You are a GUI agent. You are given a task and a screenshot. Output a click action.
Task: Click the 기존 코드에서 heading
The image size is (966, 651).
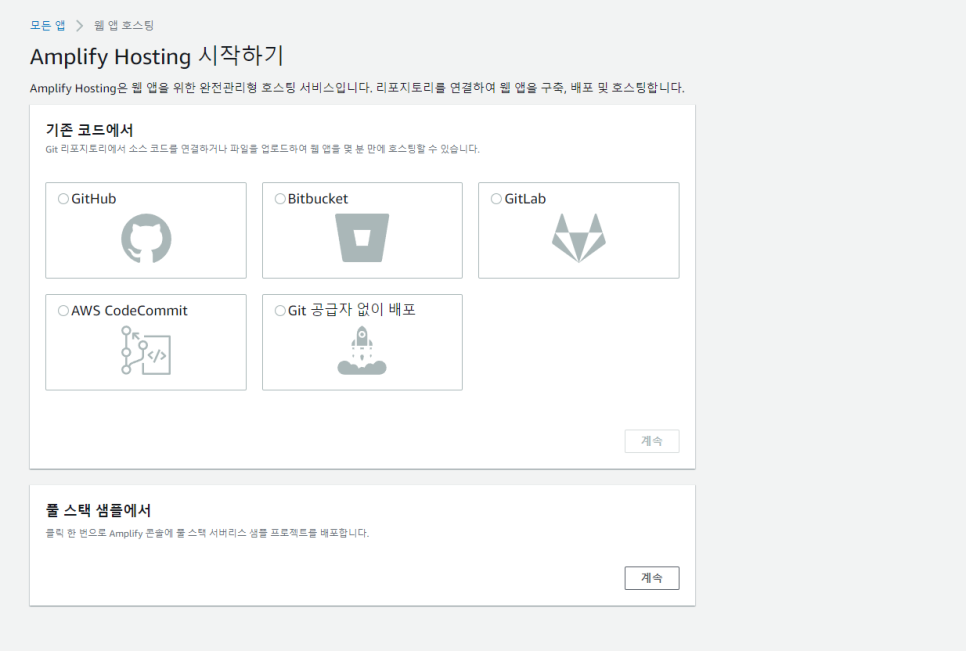(89, 130)
